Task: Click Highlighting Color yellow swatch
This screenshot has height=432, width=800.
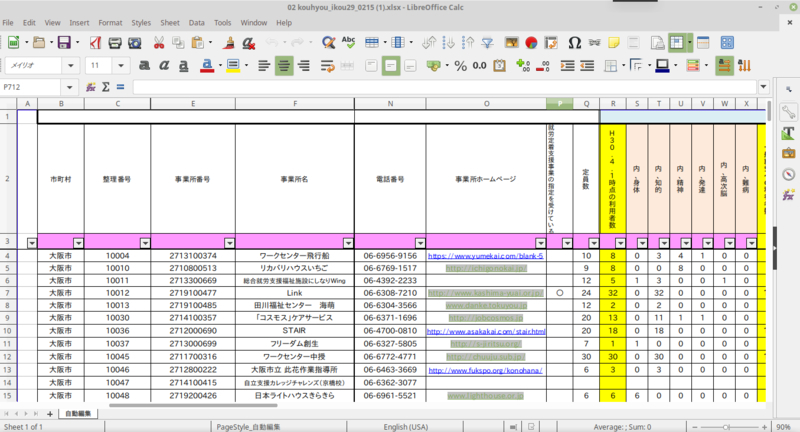Action: click(x=233, y=66)
